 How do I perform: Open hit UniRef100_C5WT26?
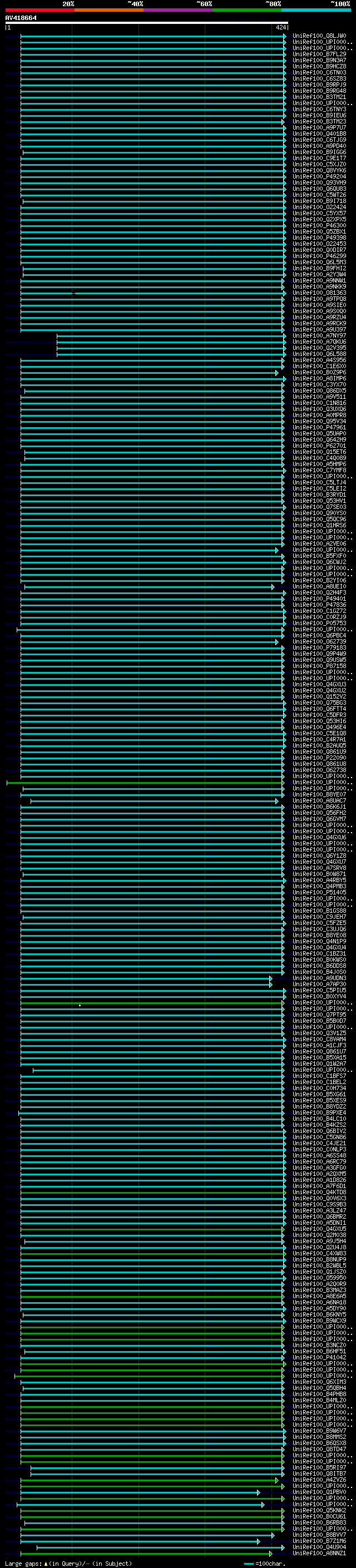click(x=319, y=195)
